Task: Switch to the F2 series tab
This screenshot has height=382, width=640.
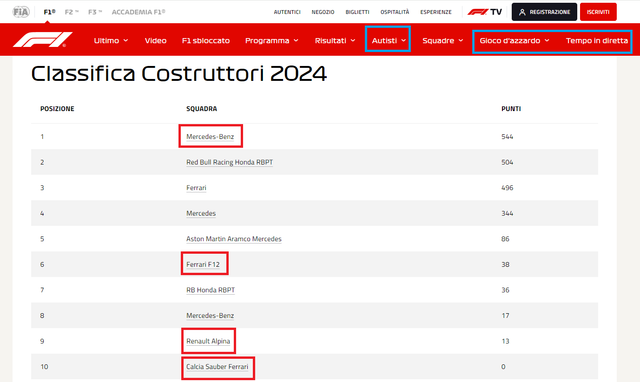Action: pyautogui.click(x=71, y=12)
